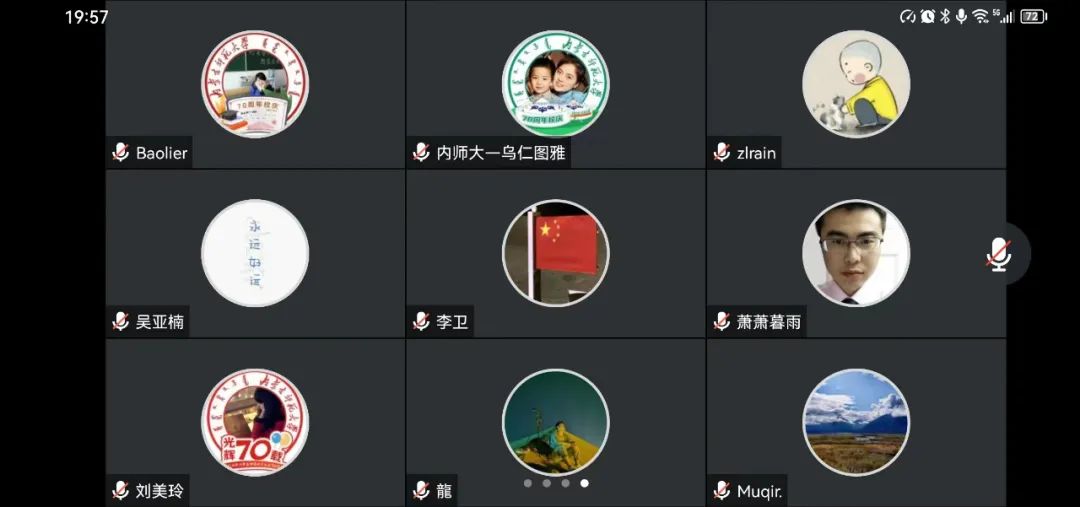The image size is (1080, 507).
Task: Click muted mic icon beside zlrain
Action: 722,152
